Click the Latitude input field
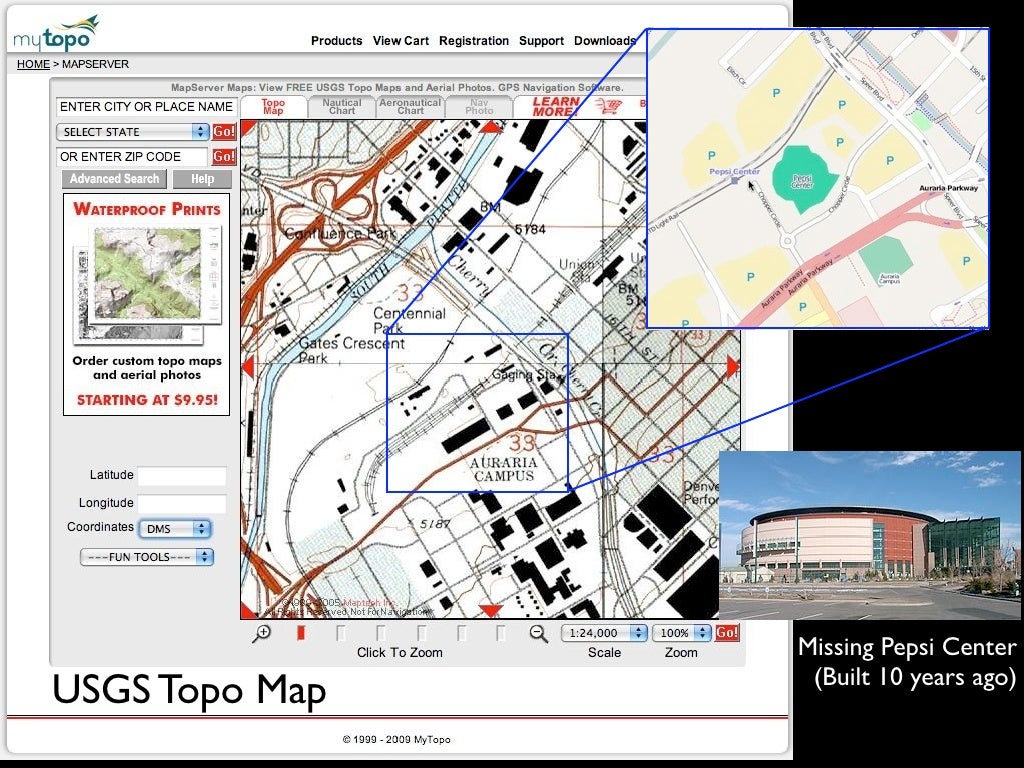 click(182, 475)
